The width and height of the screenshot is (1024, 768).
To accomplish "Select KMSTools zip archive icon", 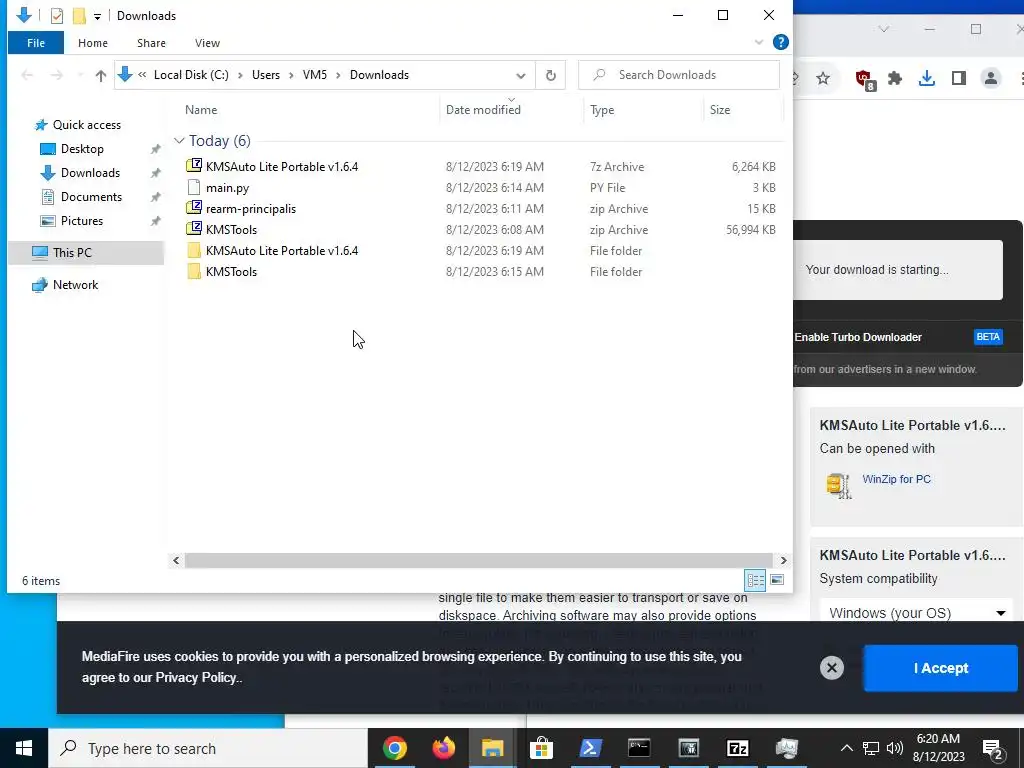I will 193,229.
